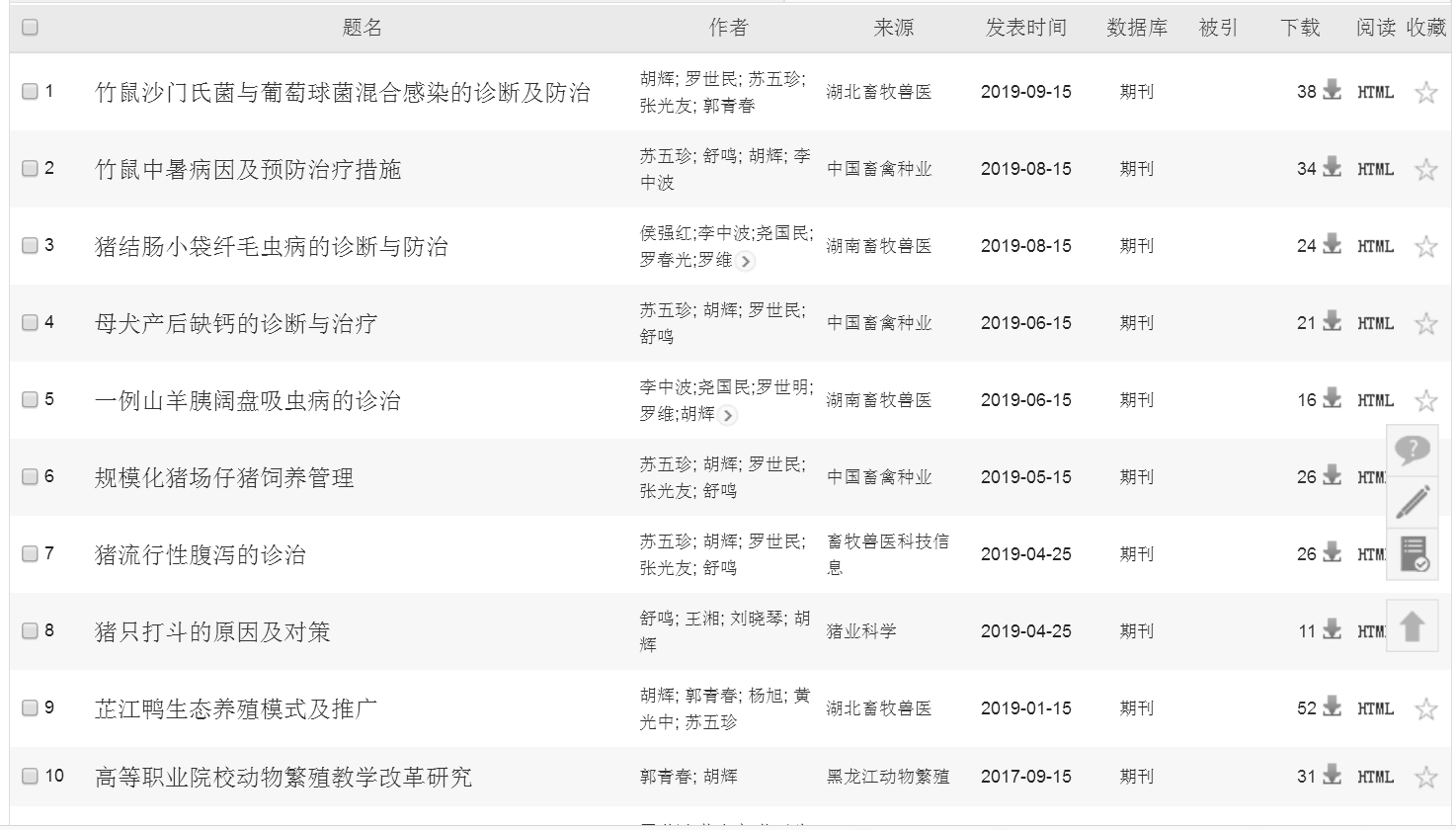Toggle the select-all checkbox in header

30,27
